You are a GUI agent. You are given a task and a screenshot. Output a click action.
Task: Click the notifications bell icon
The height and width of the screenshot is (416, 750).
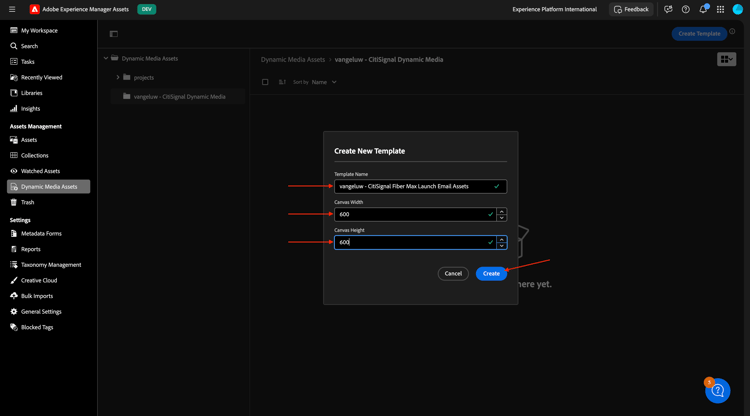[x=703, y=9]
